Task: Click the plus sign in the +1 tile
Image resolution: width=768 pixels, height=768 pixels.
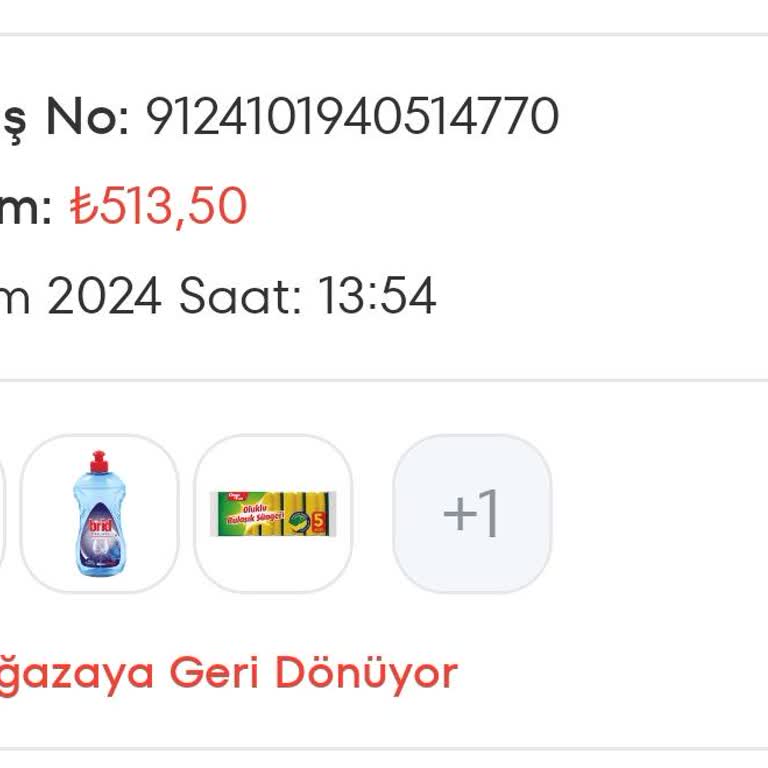Action: (x=460, y=514)
